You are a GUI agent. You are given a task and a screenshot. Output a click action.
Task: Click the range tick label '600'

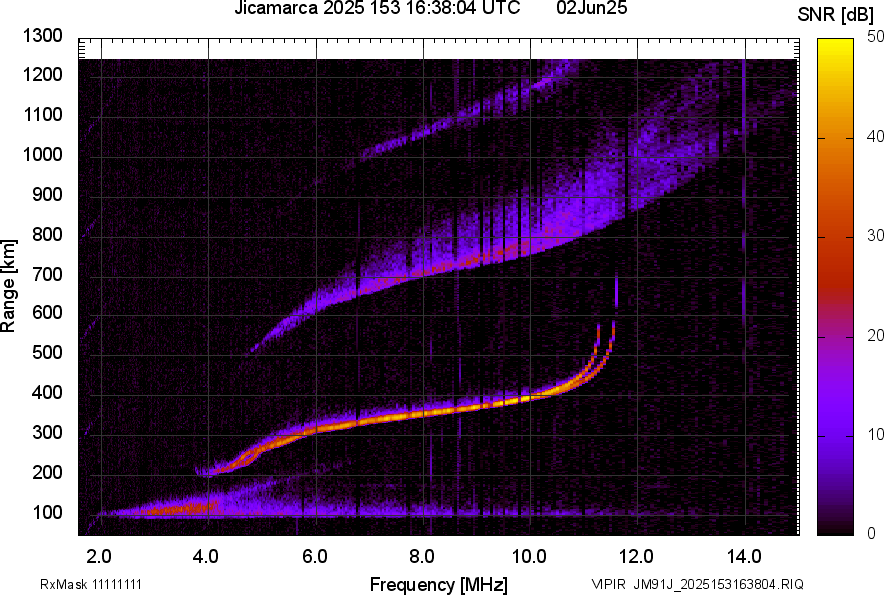coord(47,312)
